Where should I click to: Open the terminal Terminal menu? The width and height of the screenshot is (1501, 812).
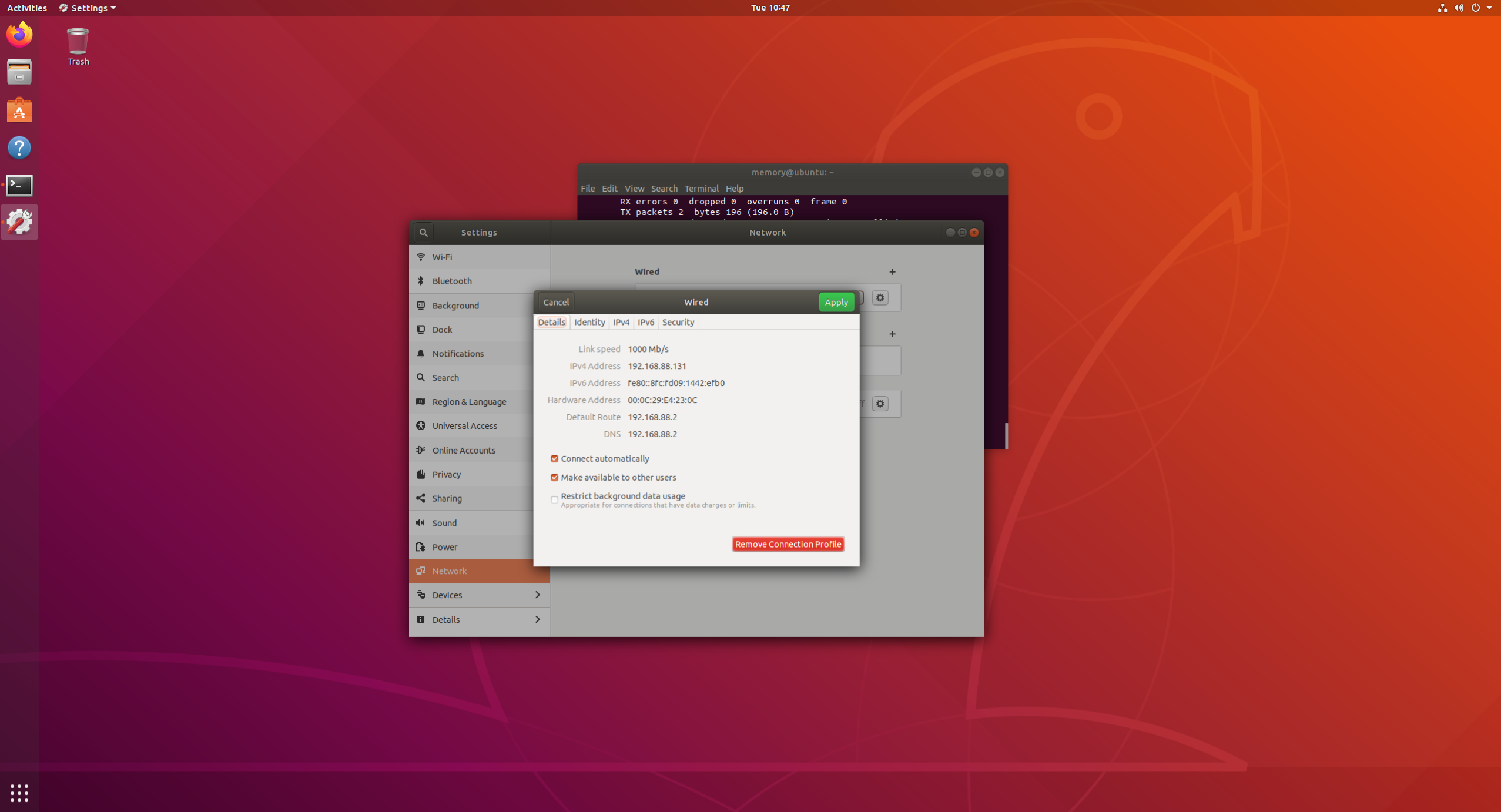tap(701, 189)
